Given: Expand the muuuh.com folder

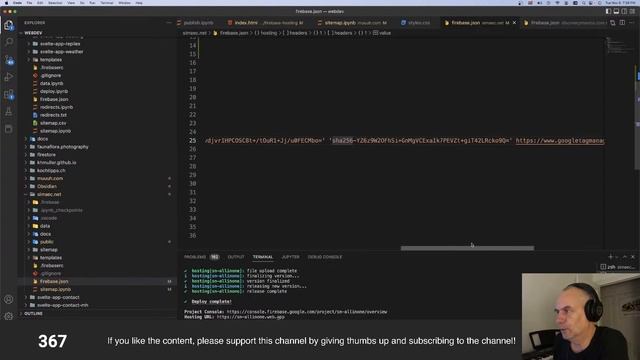Looking at the screenshot, I should click(50, 178).
